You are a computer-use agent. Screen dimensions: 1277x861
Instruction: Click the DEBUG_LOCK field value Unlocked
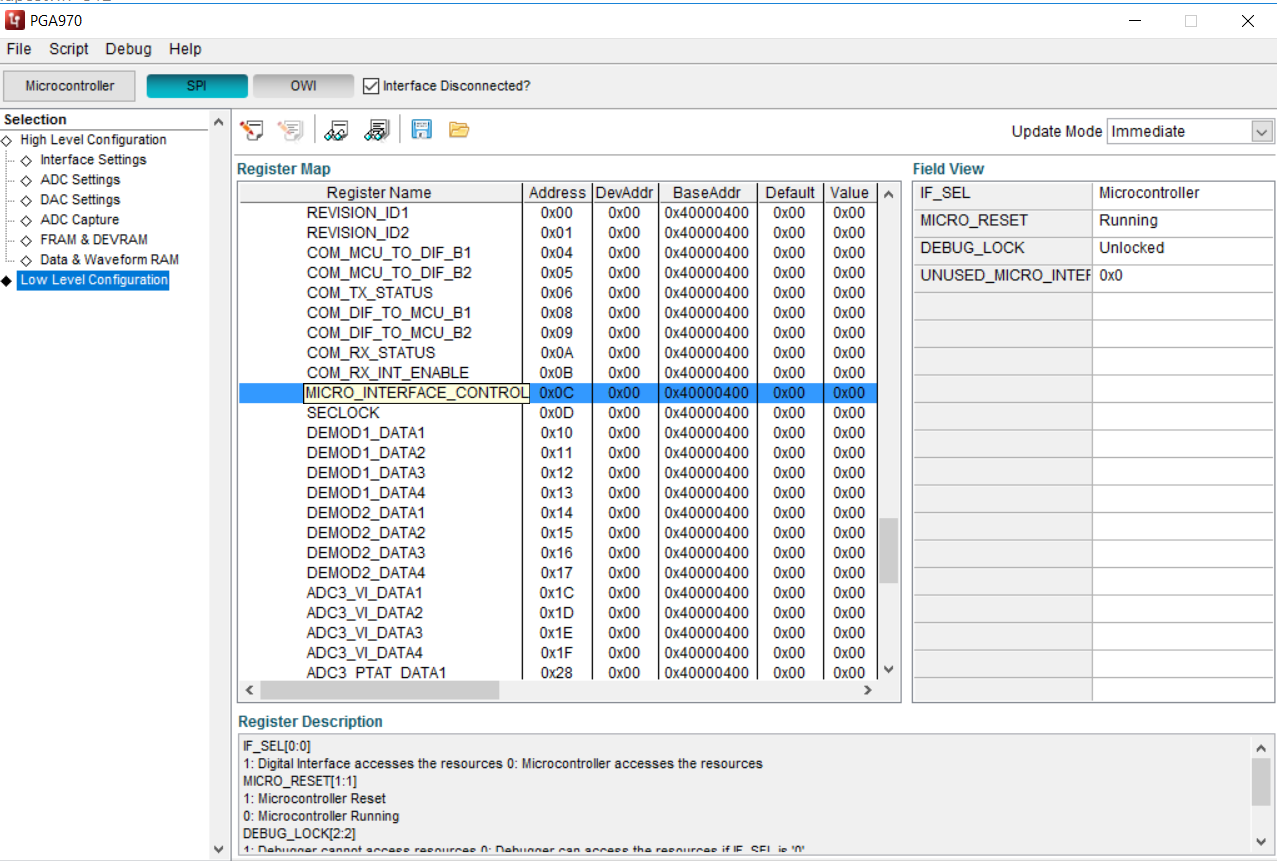(1183, 248)
